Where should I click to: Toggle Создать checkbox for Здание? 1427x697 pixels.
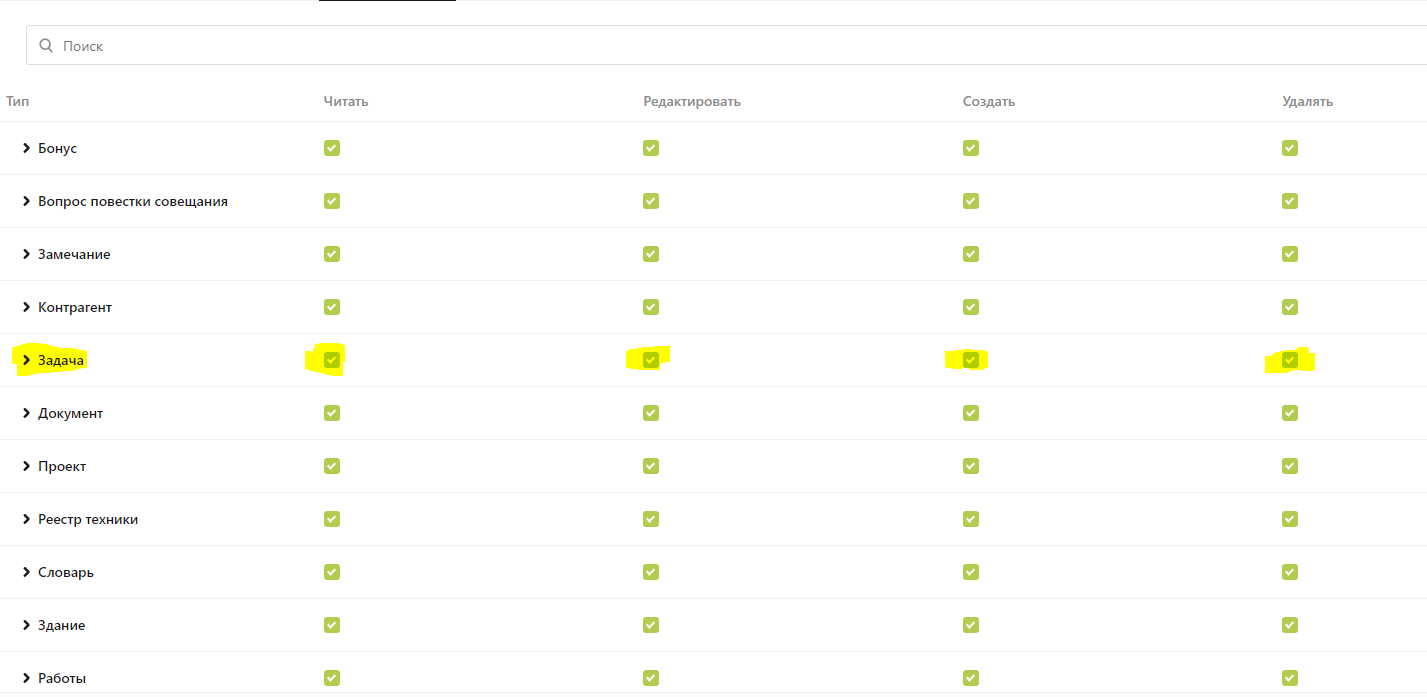[970, 625]
